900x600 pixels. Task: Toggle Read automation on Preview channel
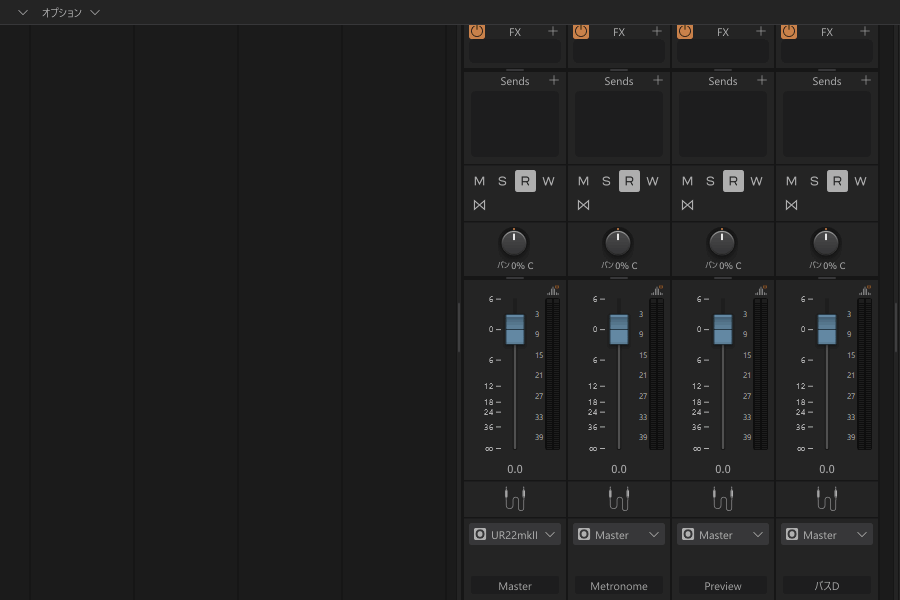coord(733,181)
